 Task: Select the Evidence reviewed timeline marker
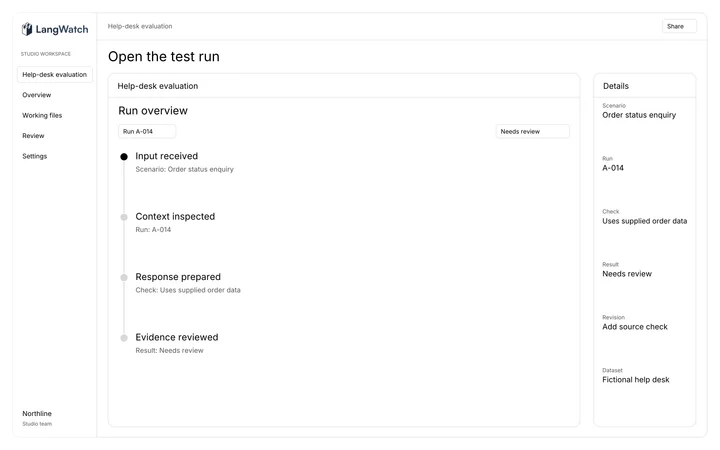tap(124, 338)
